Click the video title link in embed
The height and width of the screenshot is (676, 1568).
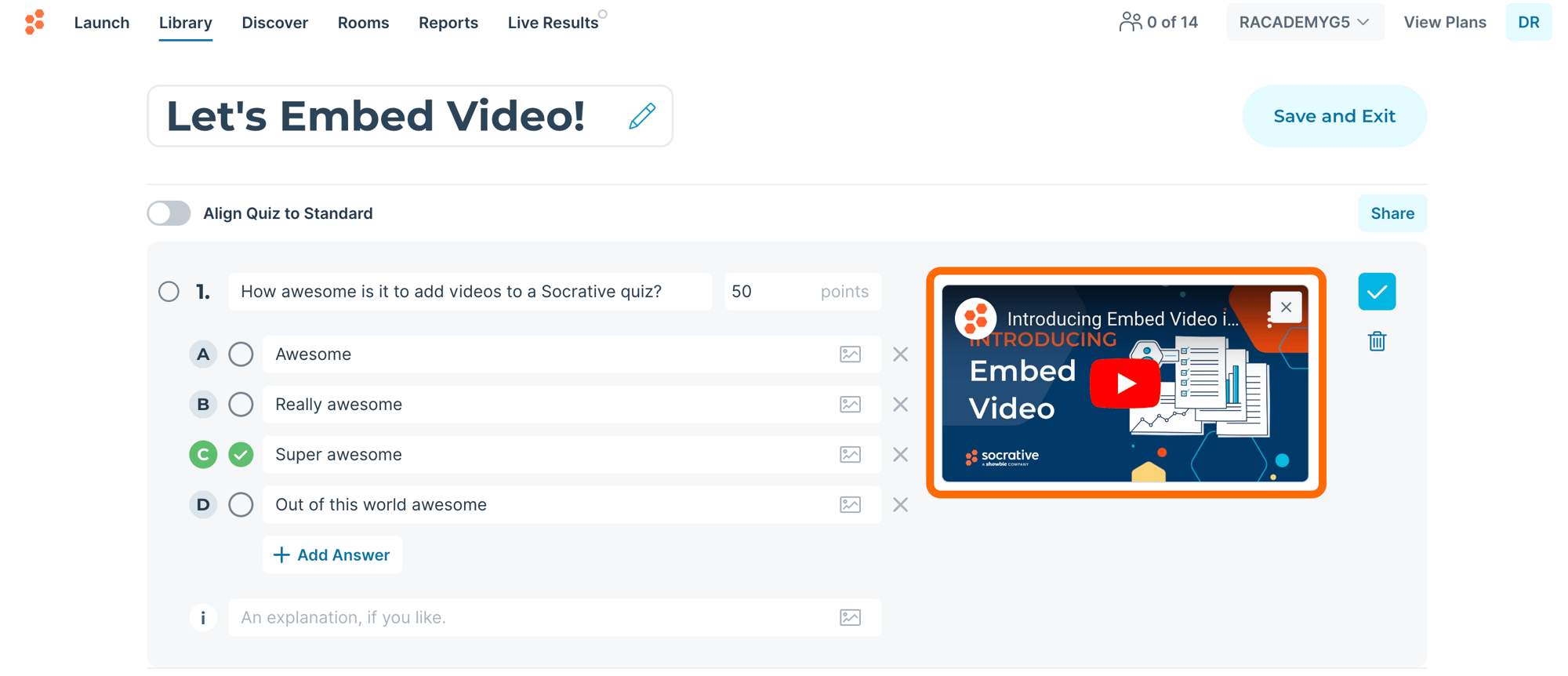pos(1123,319)
